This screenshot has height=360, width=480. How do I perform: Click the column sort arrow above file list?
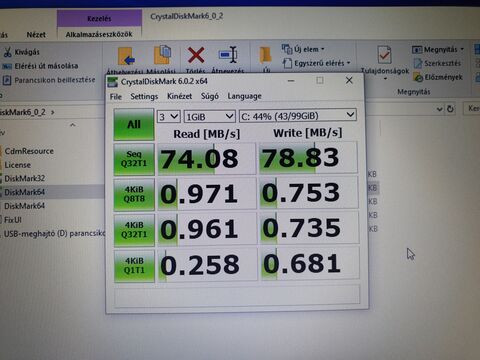coord(73,125)
